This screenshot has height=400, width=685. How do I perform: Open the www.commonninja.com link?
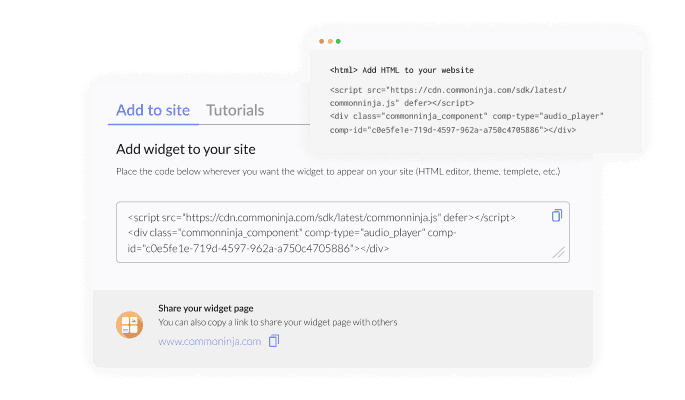coord(209,341)
